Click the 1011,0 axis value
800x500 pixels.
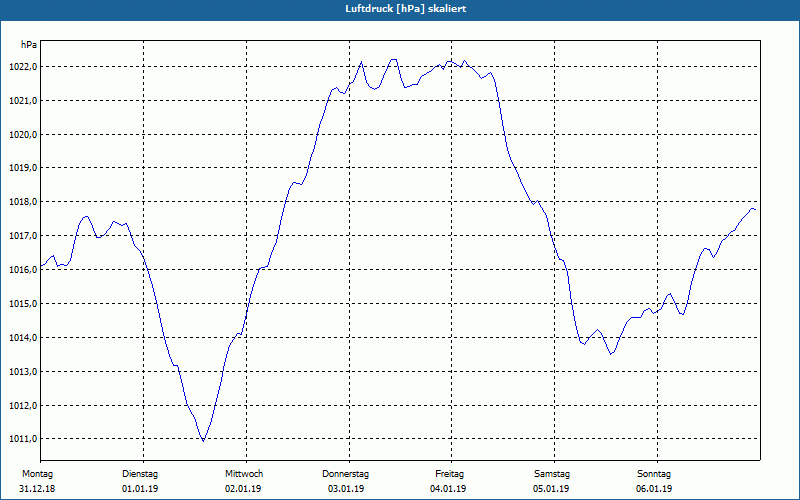coord(23,439)
